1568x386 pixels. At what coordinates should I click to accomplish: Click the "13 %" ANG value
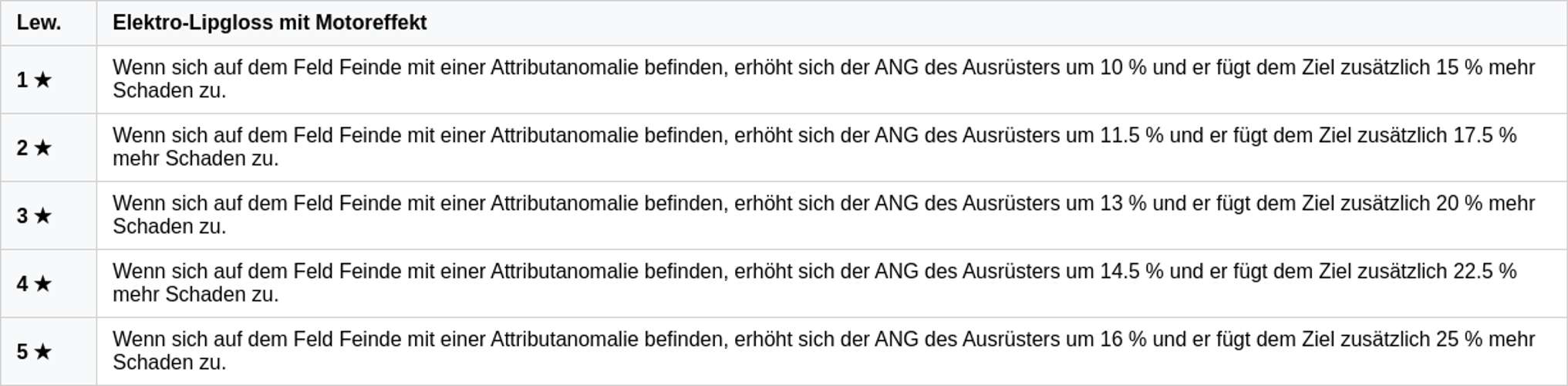coord(1123,204)
